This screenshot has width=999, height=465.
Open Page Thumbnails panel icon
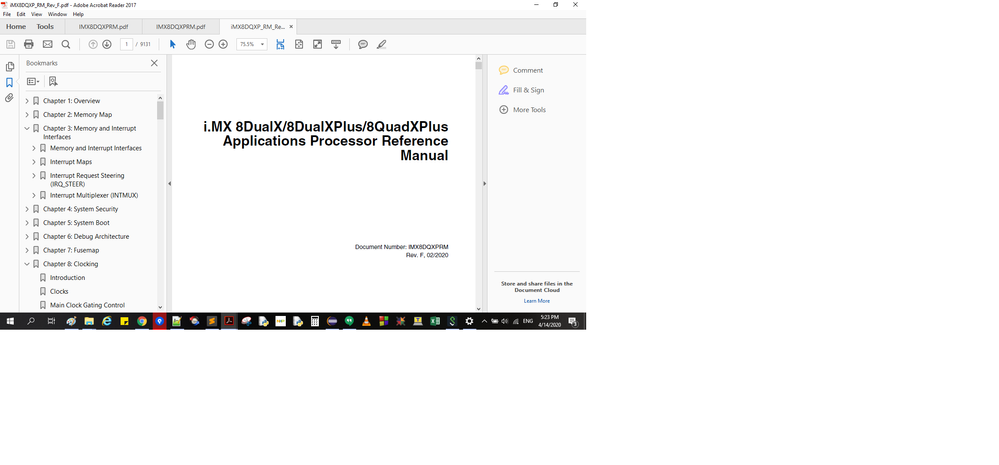click(10, 67)
